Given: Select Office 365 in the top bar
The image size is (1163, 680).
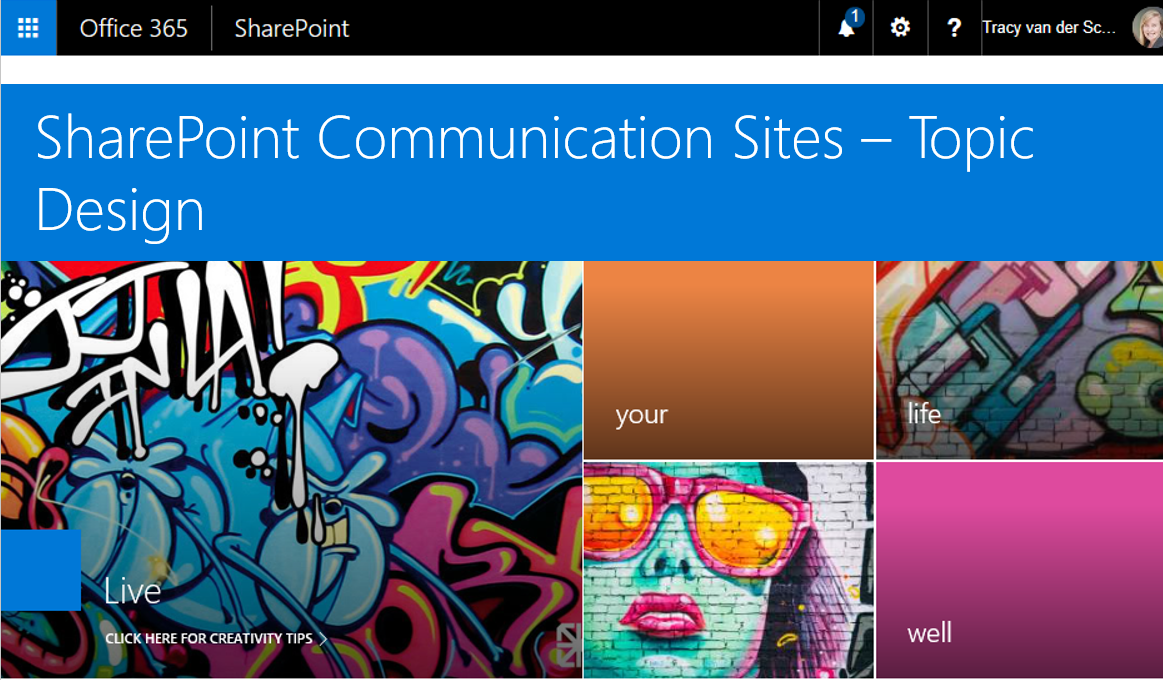Looking at the screenshot, I should pyautogui.click(x=134, y=28).
